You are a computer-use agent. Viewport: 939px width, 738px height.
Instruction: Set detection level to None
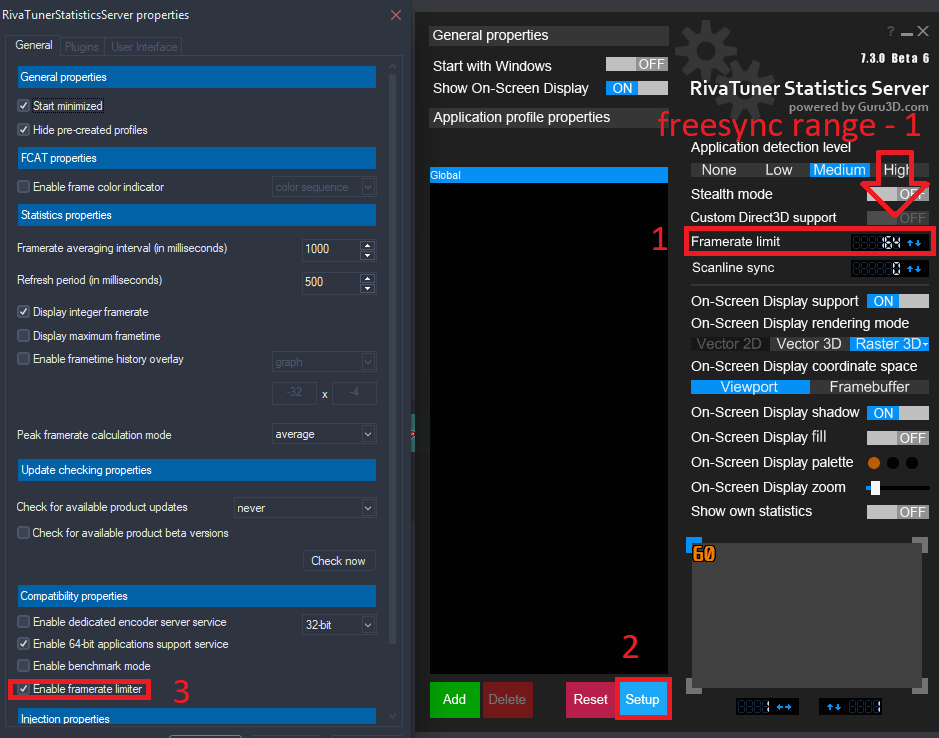[719, 170]
